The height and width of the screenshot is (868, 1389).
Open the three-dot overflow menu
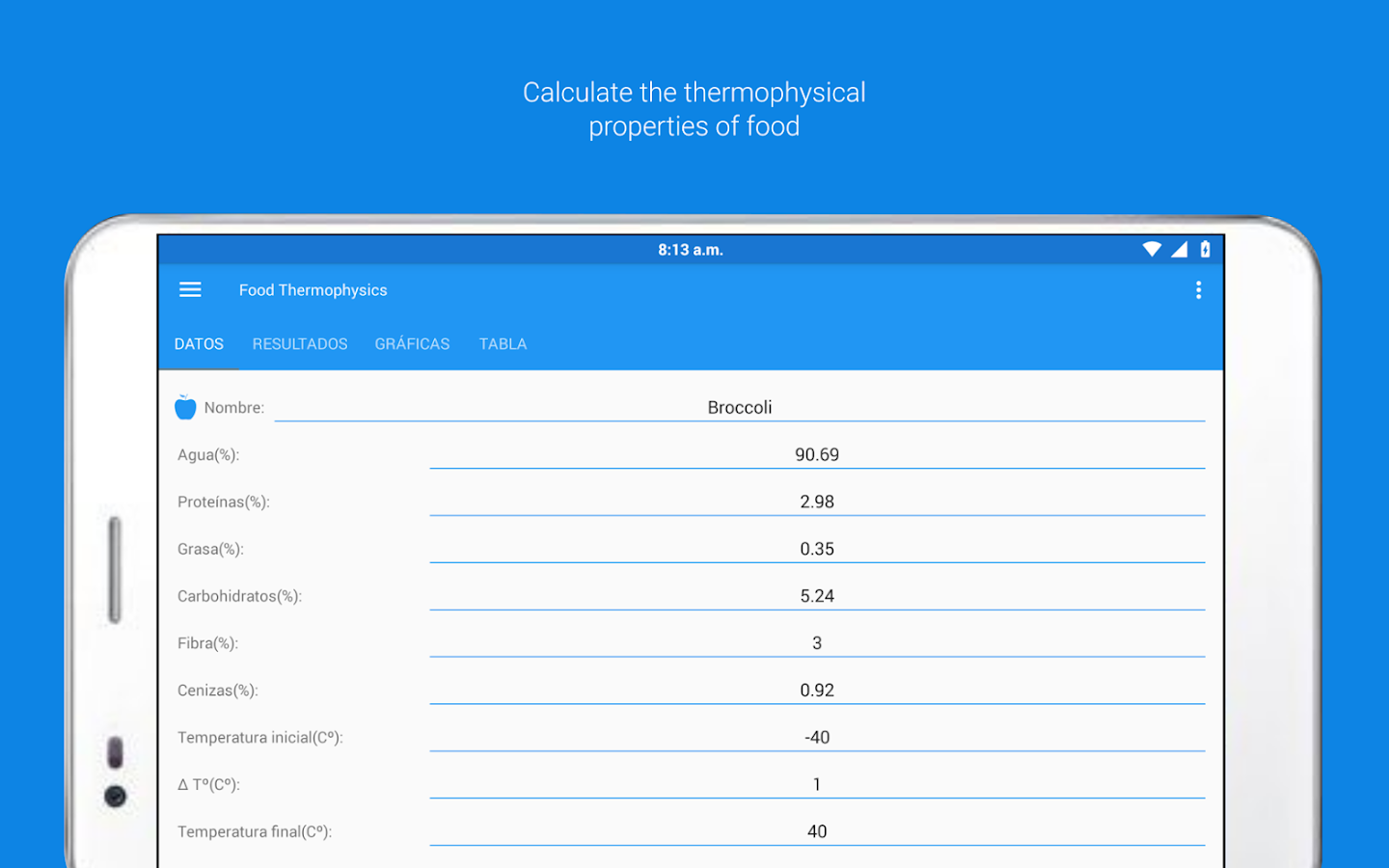tap(1198, 290)
